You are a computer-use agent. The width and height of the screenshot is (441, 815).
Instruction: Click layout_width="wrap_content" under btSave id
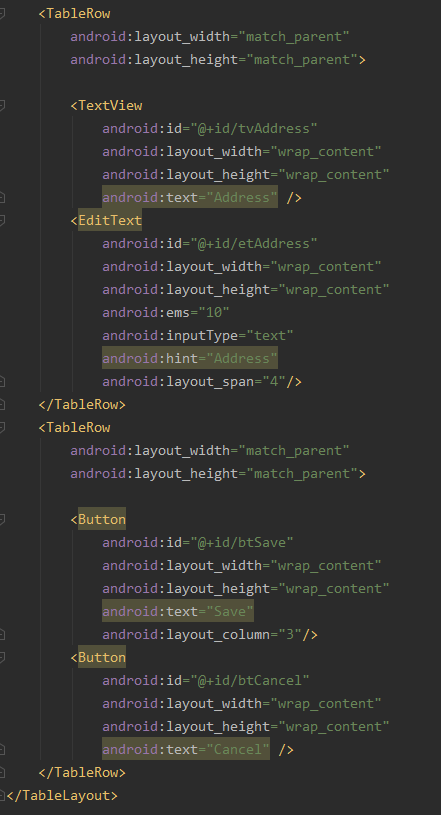242,565
